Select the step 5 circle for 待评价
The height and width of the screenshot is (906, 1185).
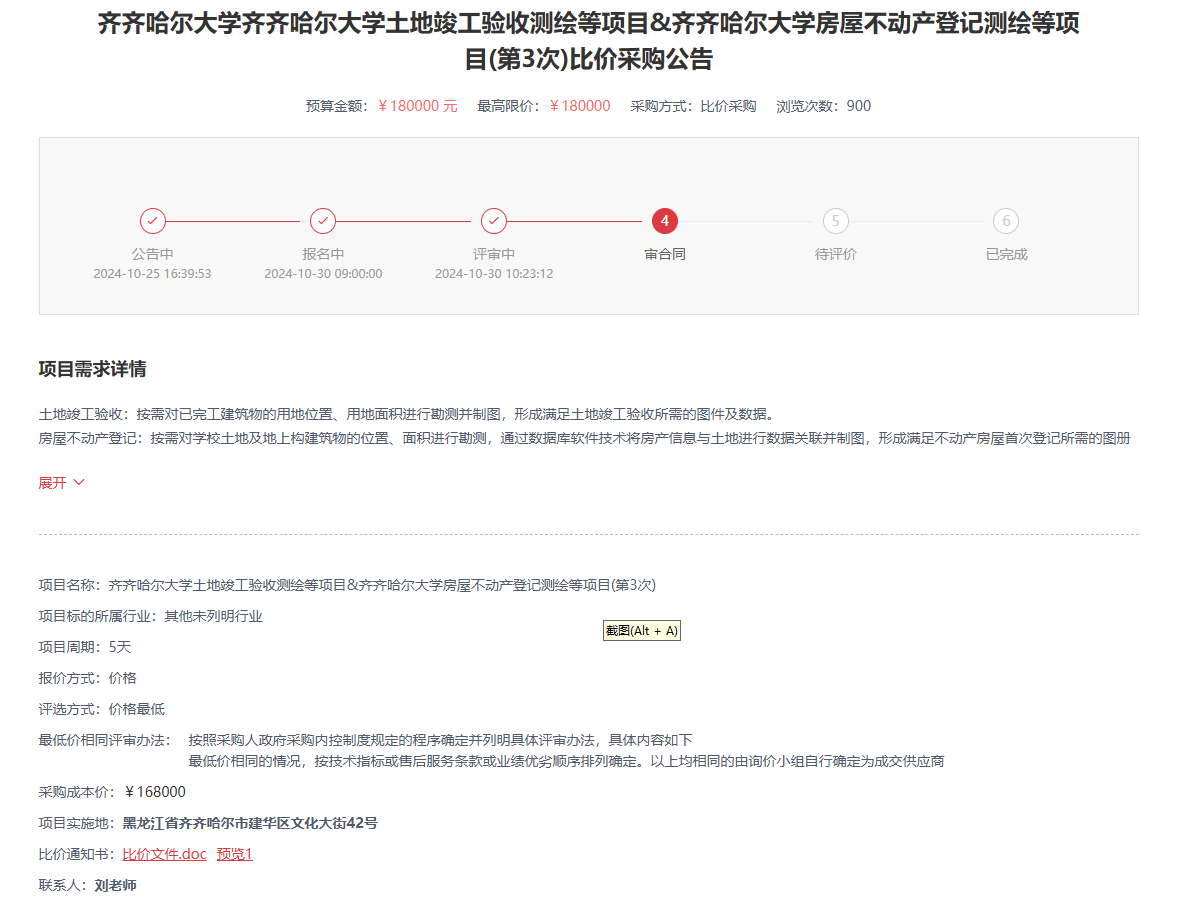point(835,221)
